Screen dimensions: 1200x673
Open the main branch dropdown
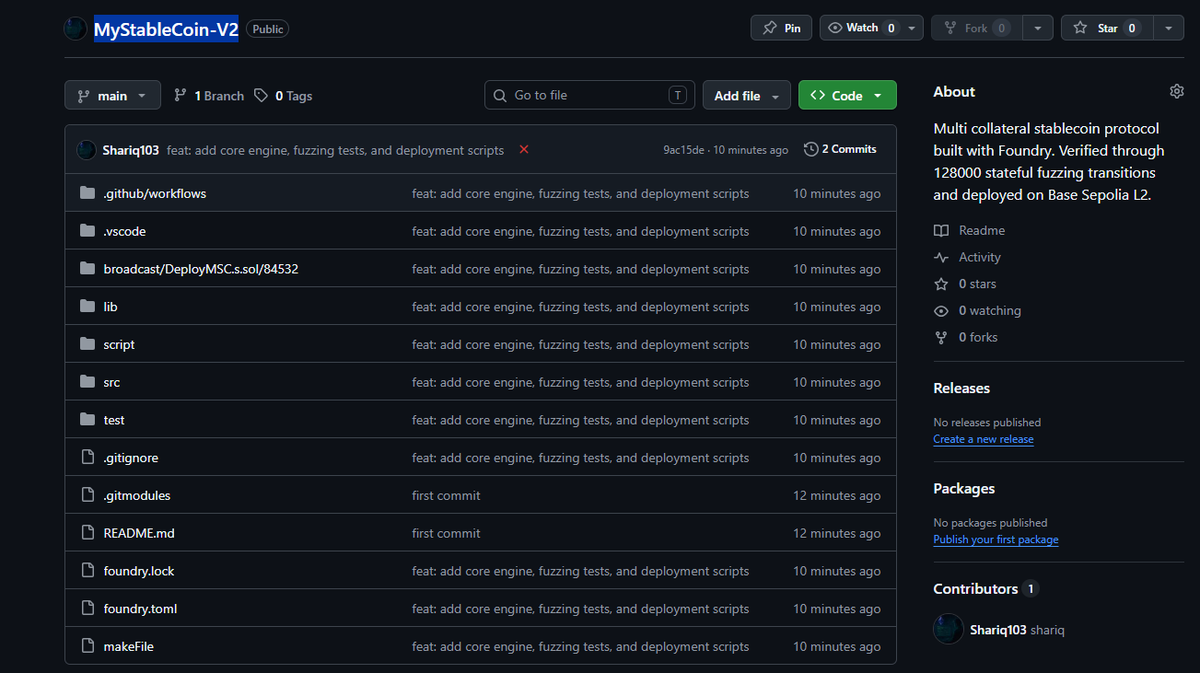click(x=112, y=95)
